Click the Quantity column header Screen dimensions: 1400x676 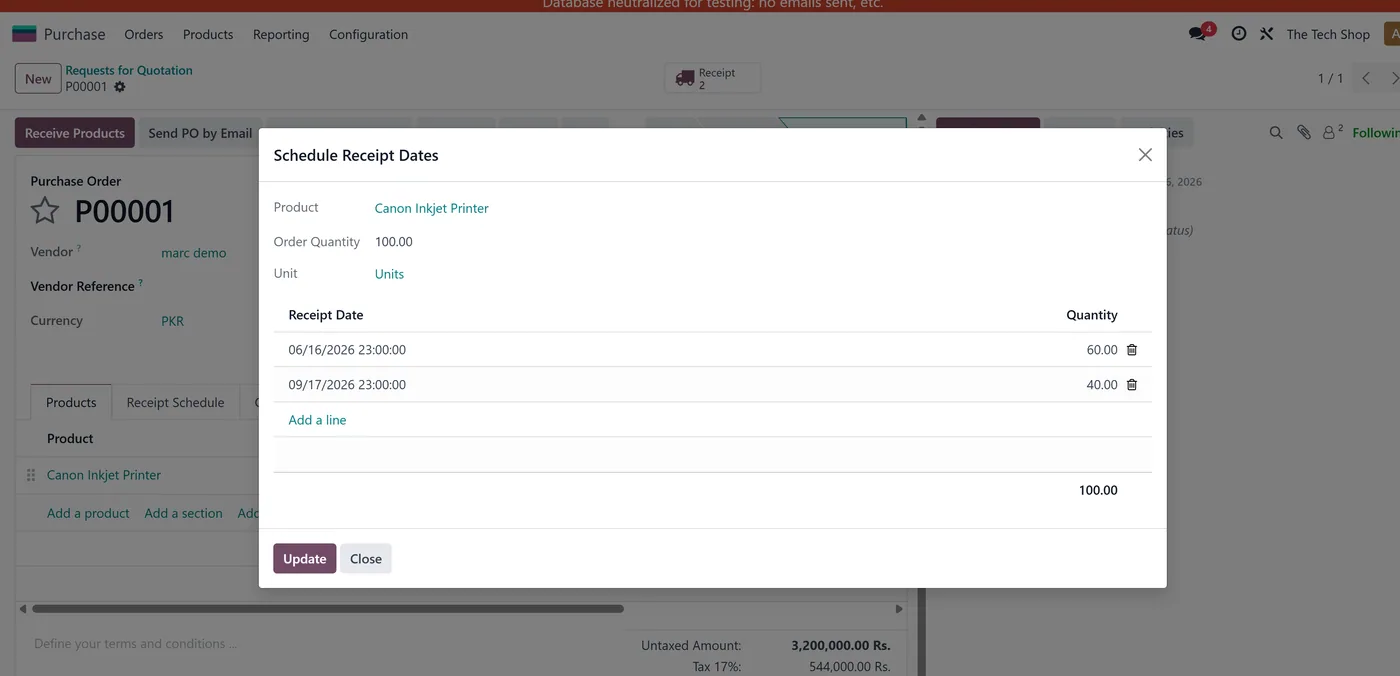tap(1092, 315)
